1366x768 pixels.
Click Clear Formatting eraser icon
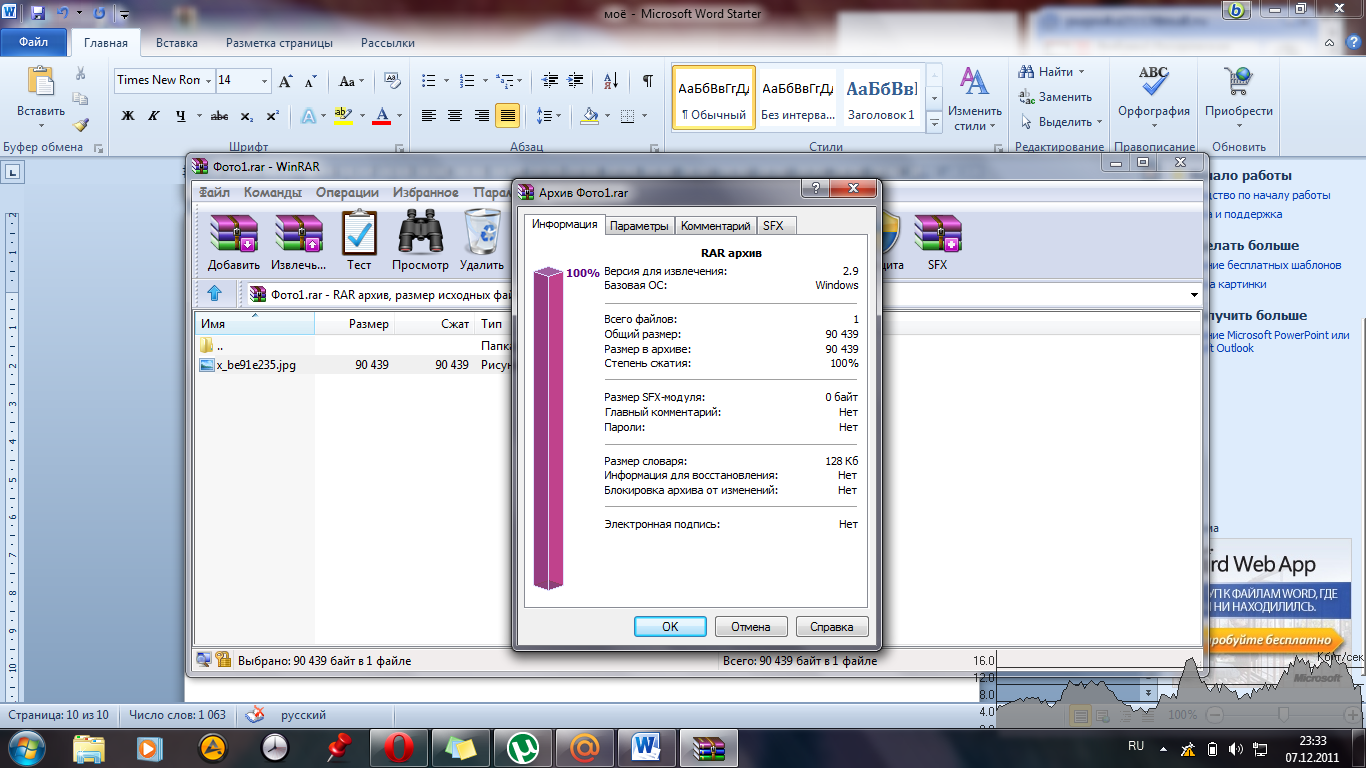point(392,81)
